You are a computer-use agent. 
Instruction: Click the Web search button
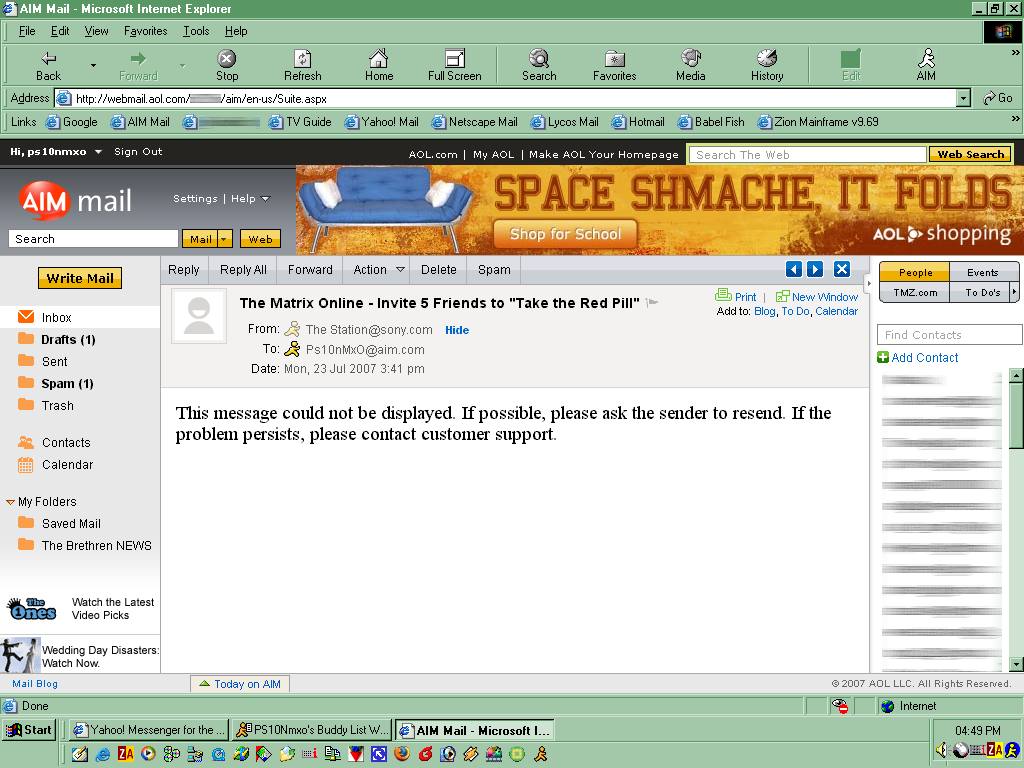click(x=261, y=239)
